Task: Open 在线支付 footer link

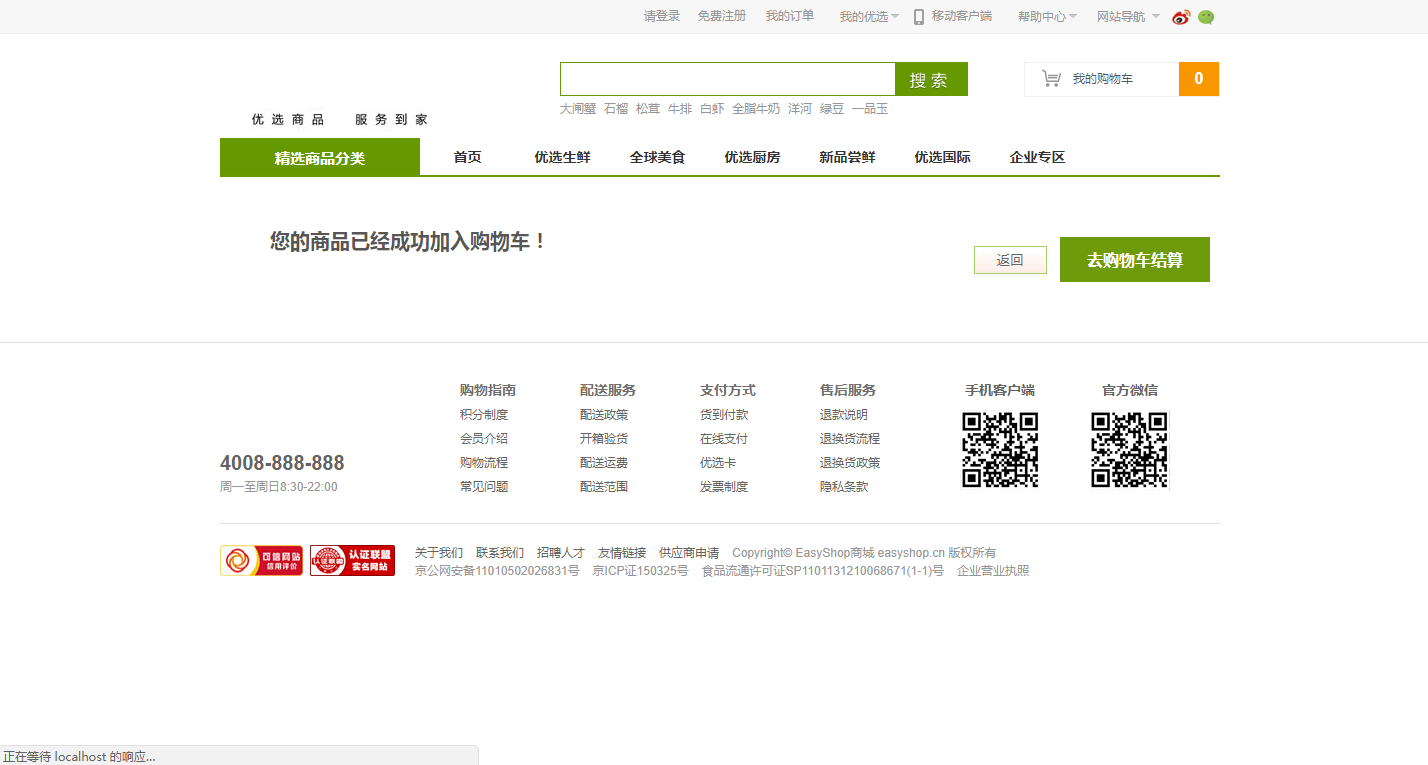Action: point(724,439)
